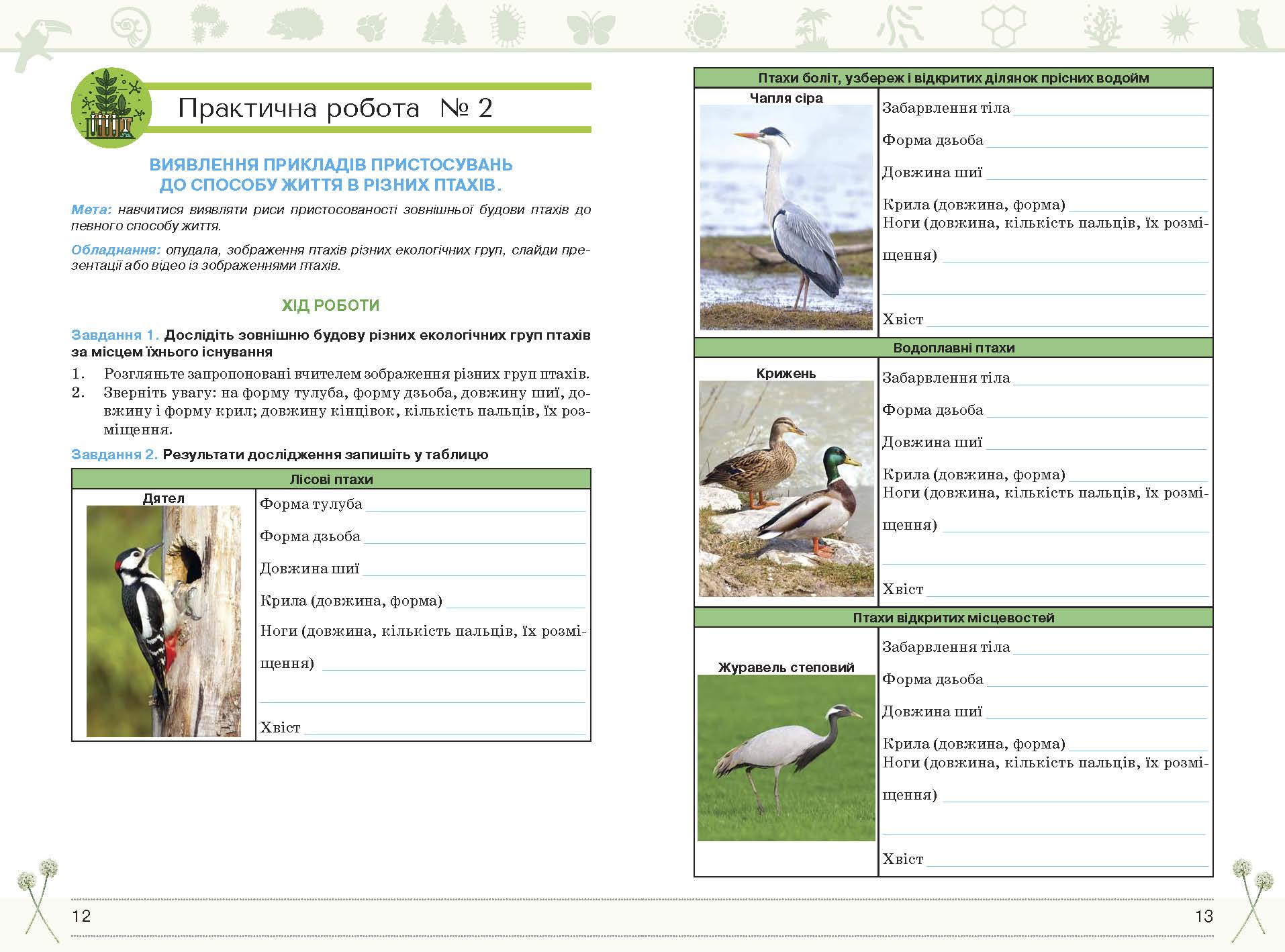The width and height of the screenshot is (1285, 952).
Task: Select the blue title line 'ДО СПОСОБУ ЖИТТЯ В РІЗНИХ ПТАХІВ.'
Action: [331, 185]
